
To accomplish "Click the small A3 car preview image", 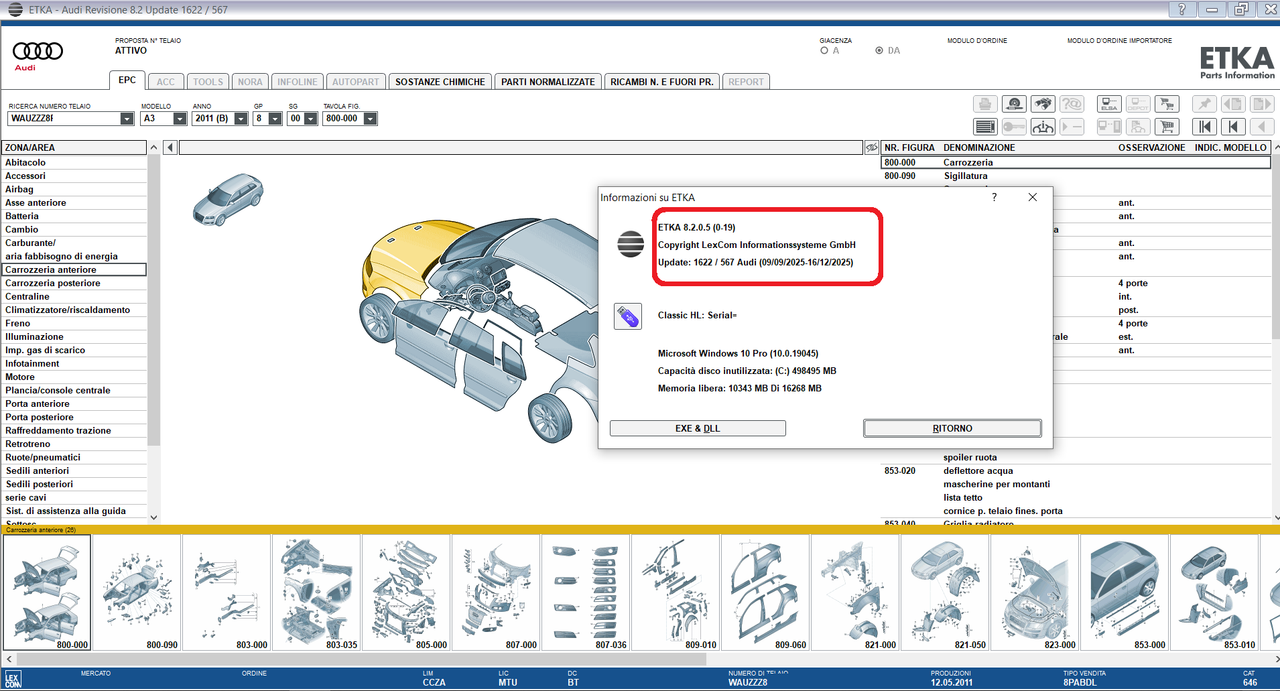I will [x=227, y=198].
